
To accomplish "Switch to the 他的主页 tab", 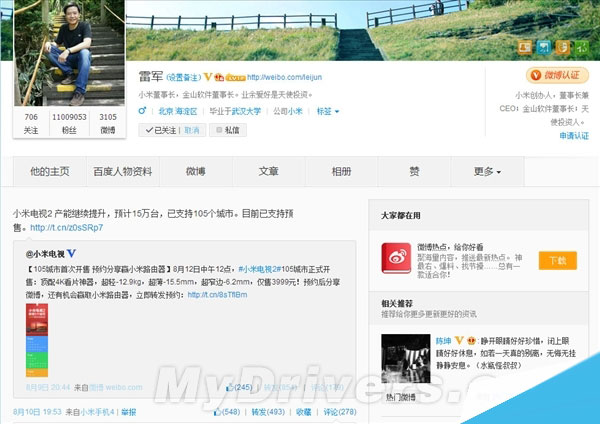I will click(x=50, y=171).
